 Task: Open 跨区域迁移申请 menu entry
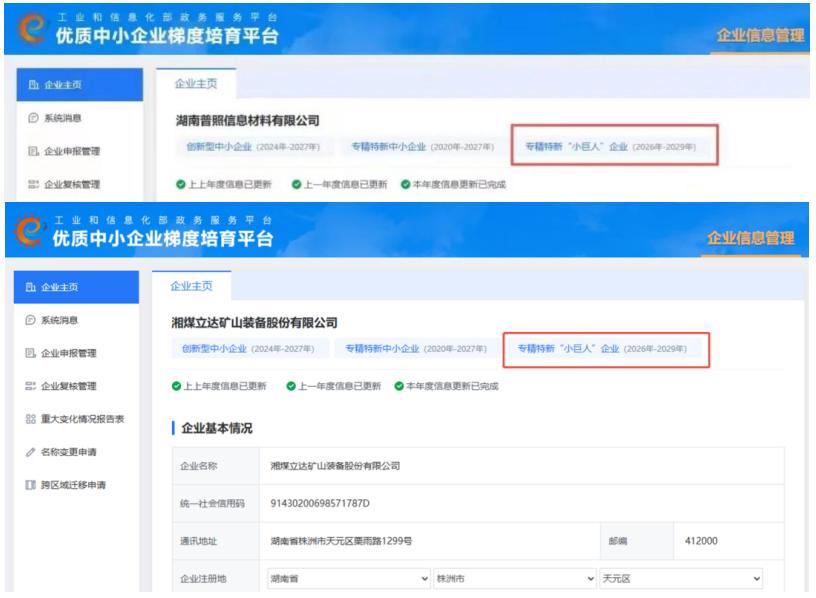coord(76,485)
